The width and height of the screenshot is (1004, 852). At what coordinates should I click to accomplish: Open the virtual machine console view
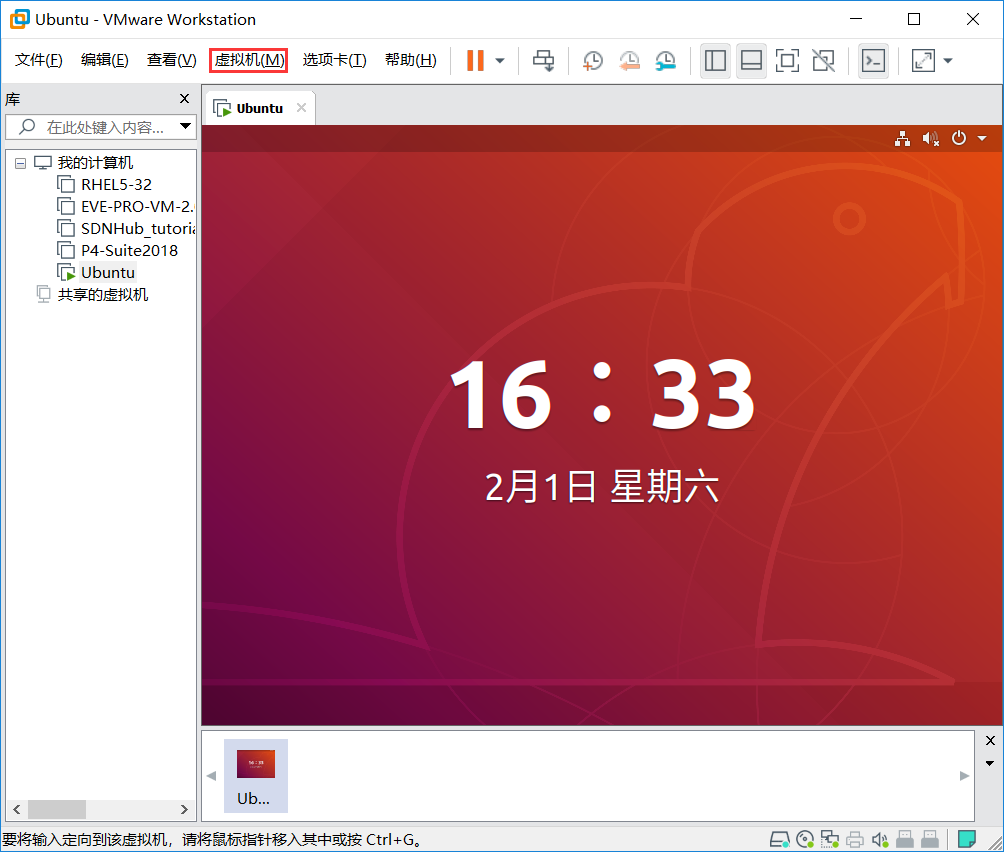coord(873,60)
